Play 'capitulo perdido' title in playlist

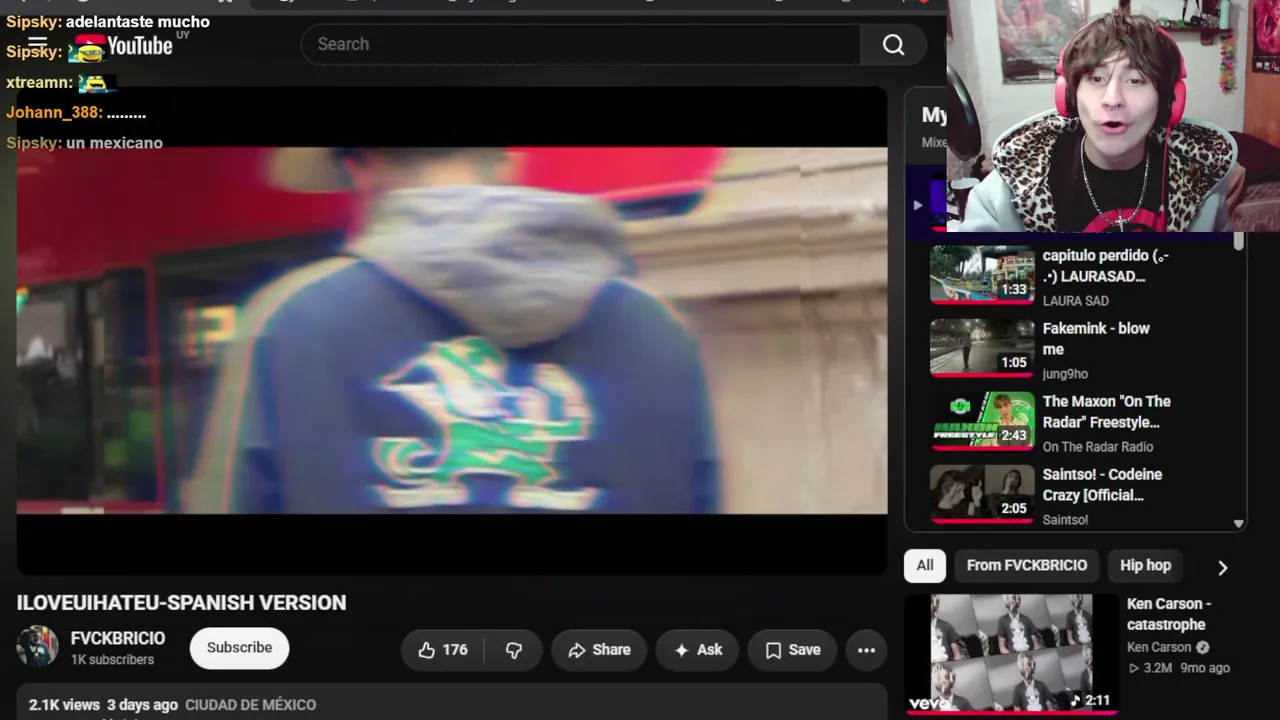(1106, 266)
